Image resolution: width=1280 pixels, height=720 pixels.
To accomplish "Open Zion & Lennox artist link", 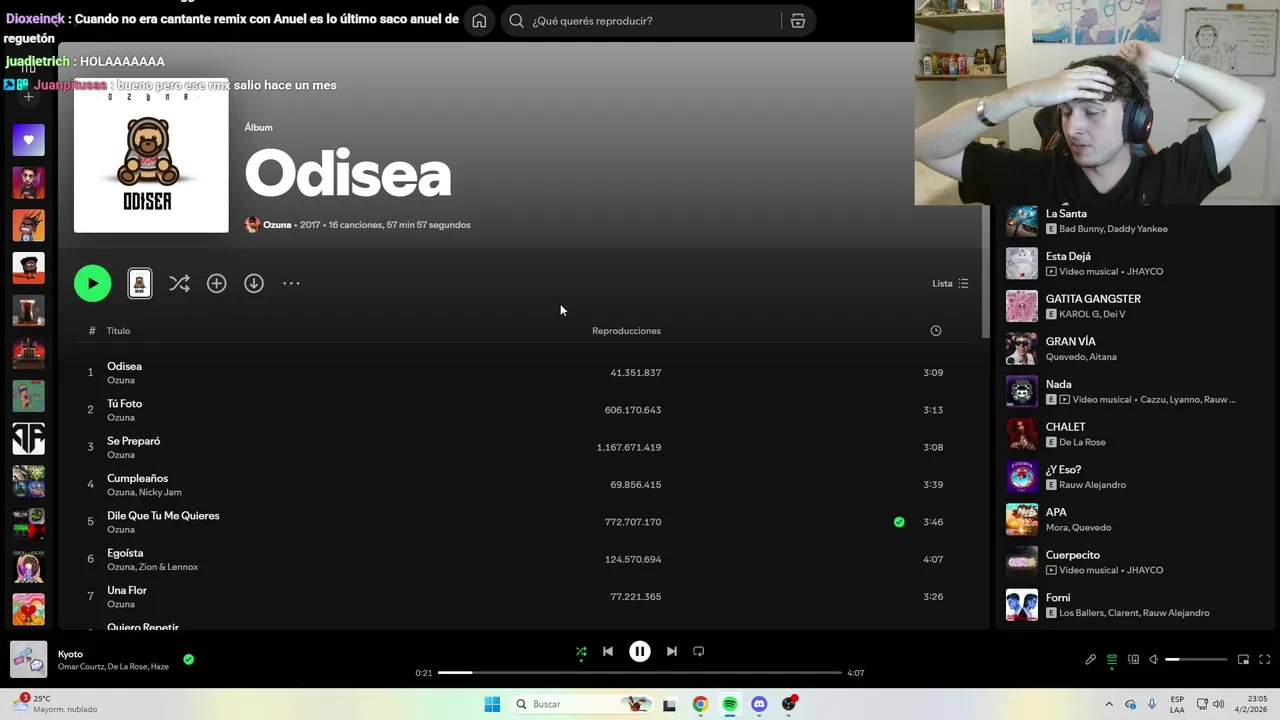I will [x=168, y=567].
